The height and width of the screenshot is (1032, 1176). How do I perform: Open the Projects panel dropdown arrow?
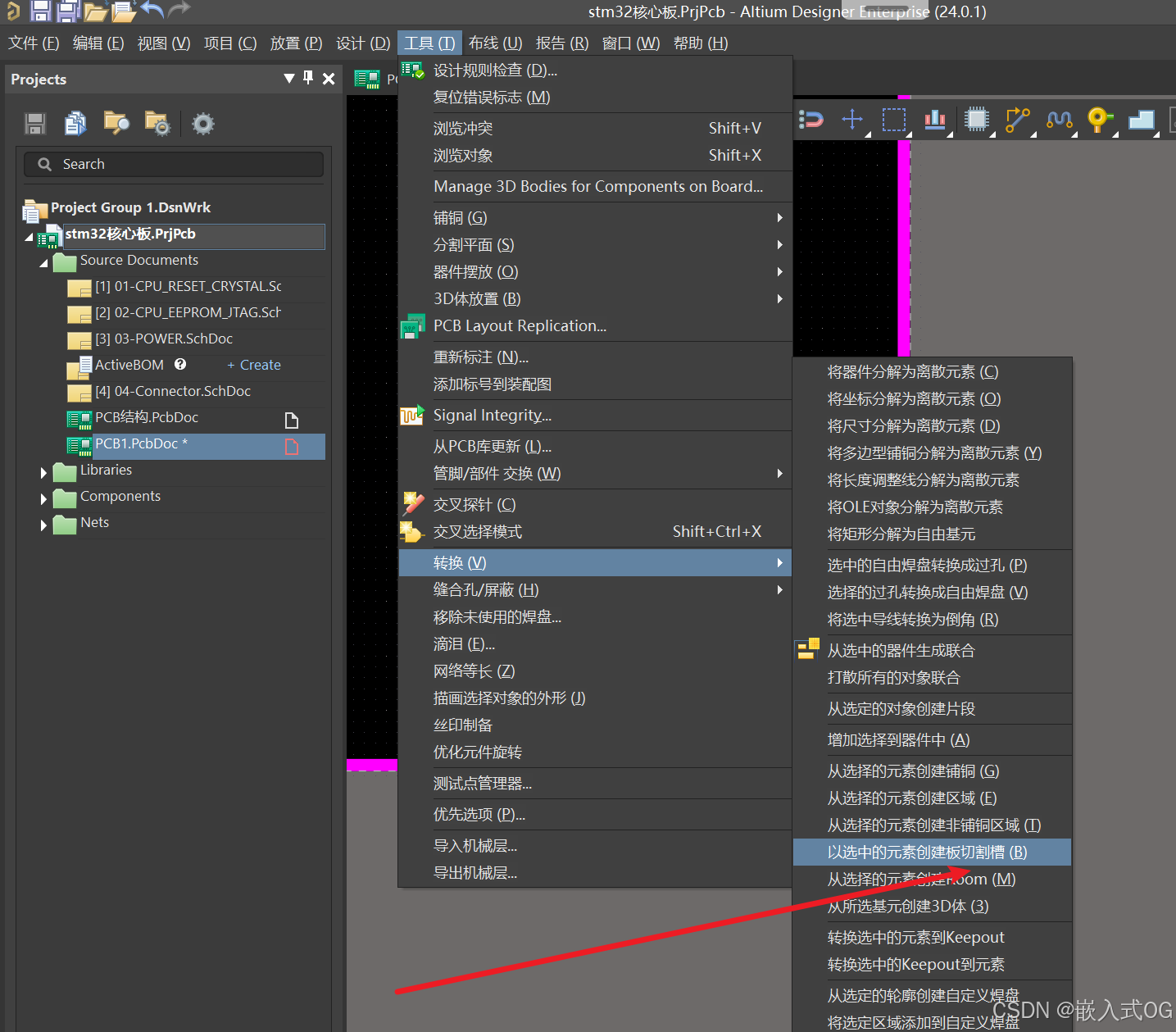pos(288,78)
